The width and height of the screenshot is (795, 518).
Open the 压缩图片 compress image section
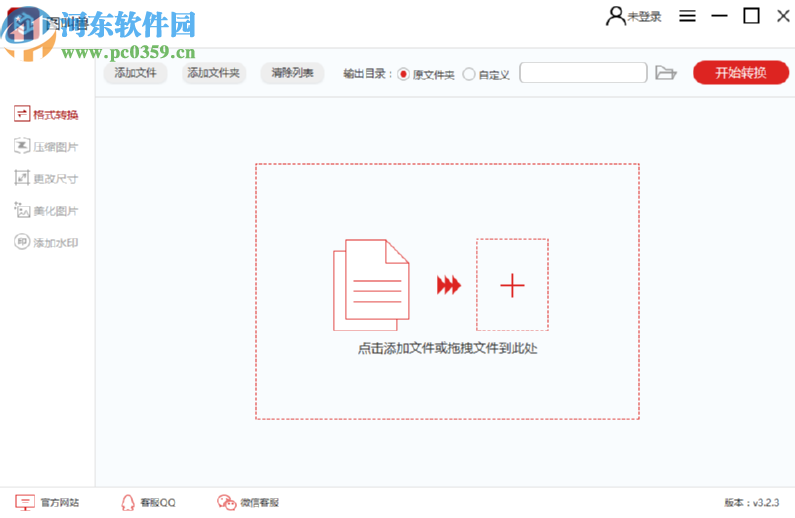coord(46,146)
